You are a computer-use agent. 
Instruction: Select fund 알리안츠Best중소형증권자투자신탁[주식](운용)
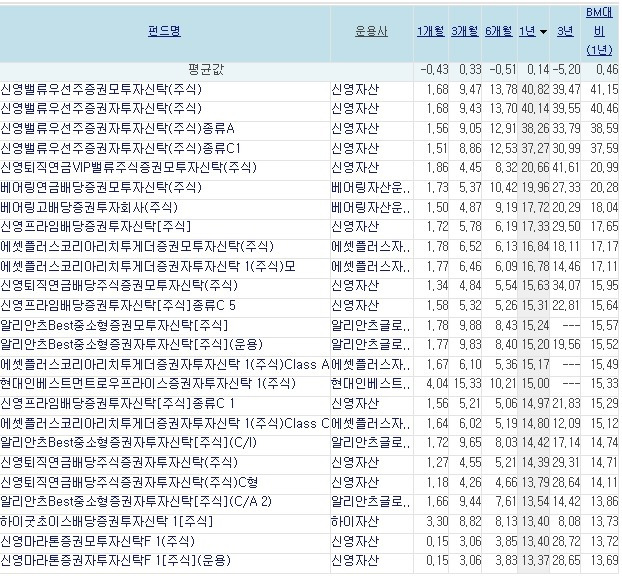coord(131,344)
